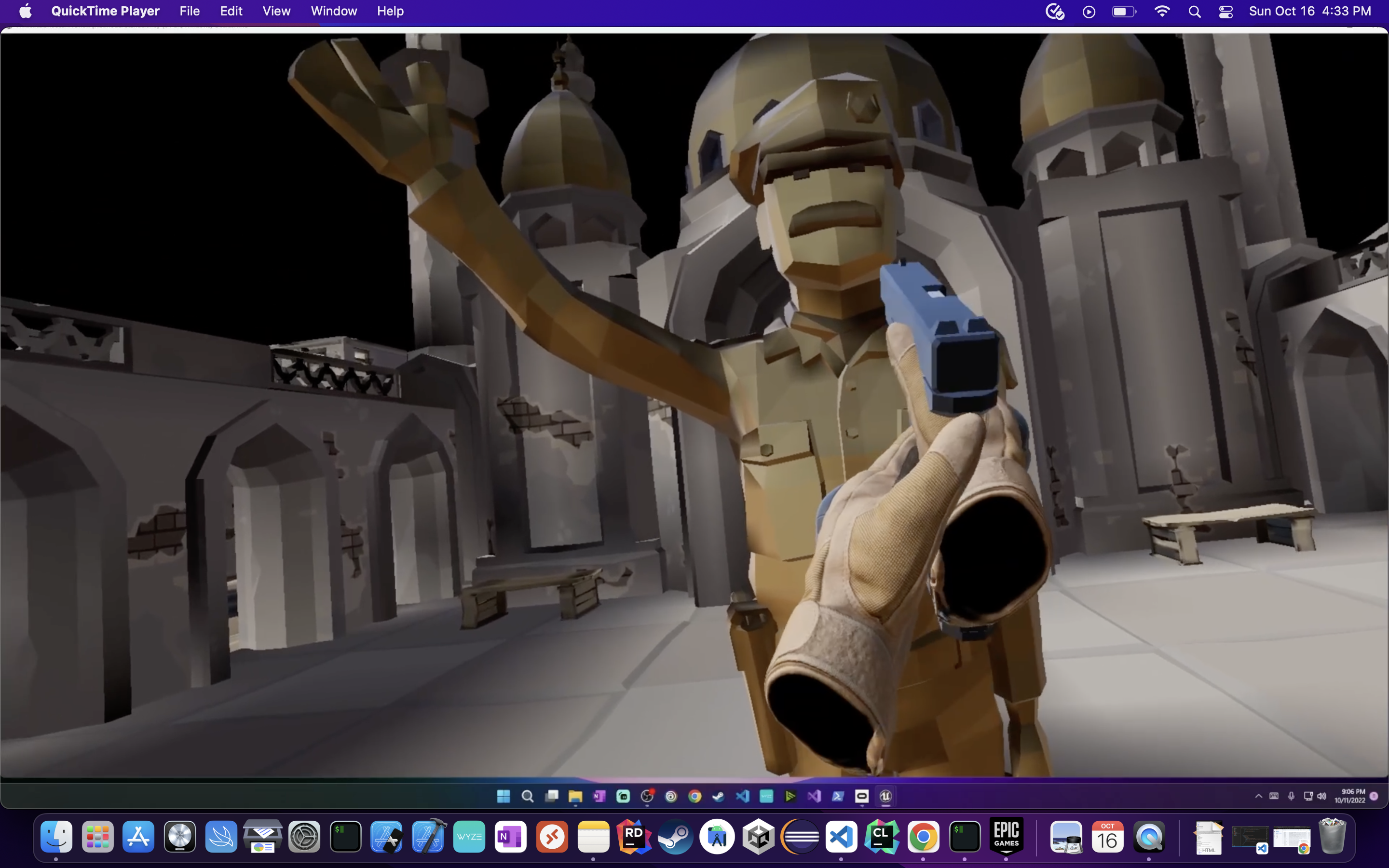The image size is (1389, 868).
Task: Open the Window menu
Action: click(x=333, y=11)
